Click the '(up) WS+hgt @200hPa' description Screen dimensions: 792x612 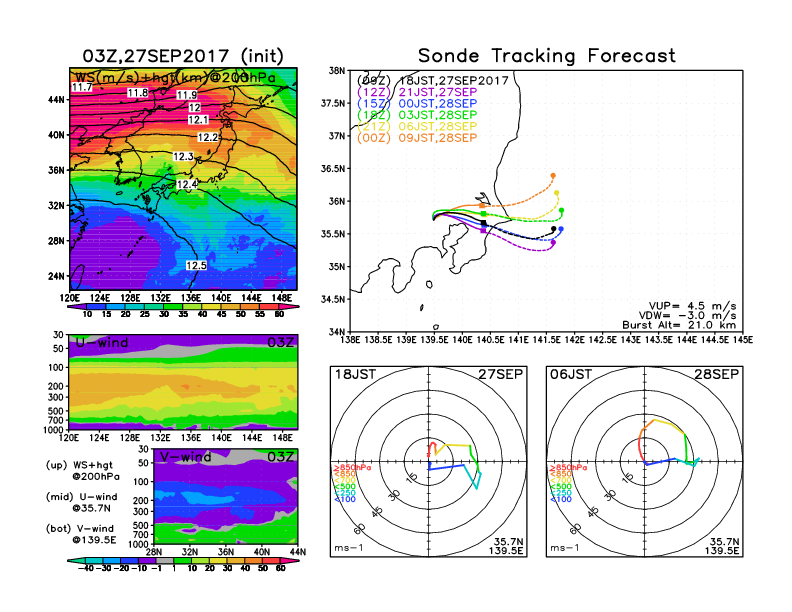(83, 471)
